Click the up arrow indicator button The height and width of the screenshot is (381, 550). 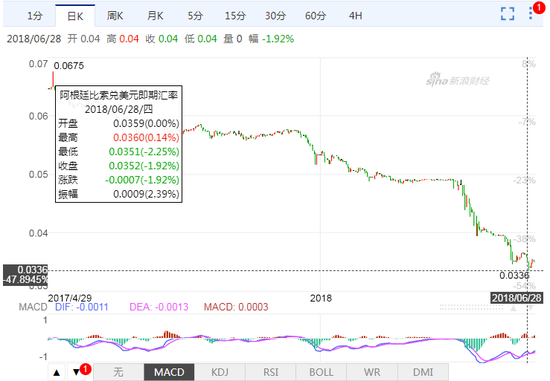click(x=56, y=372)
